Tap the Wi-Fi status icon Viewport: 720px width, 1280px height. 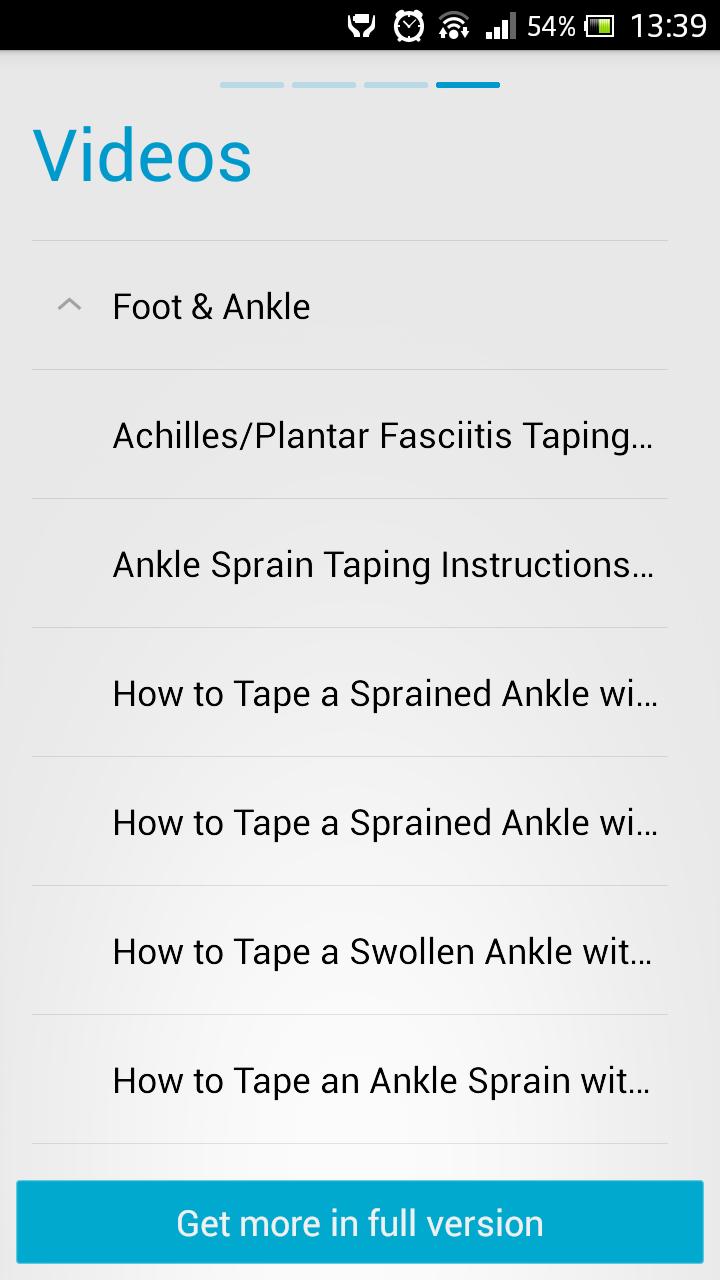454,26
